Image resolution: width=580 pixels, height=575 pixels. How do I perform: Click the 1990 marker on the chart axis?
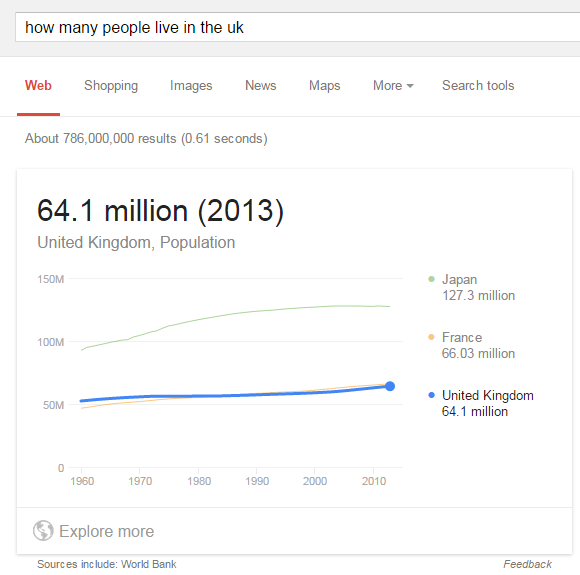click(x=257, y=481)
